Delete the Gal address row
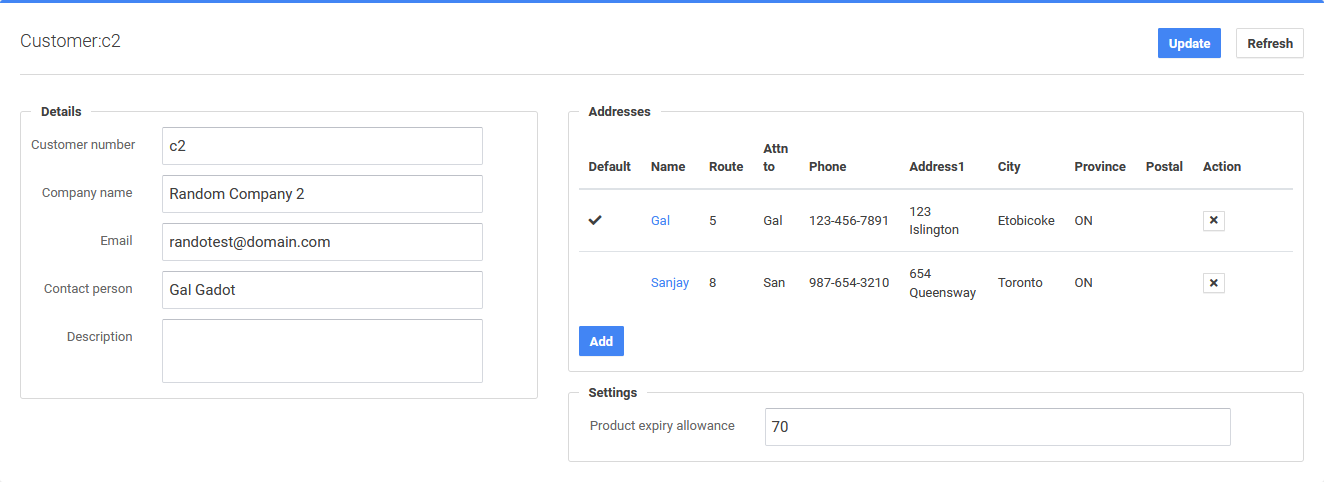The image size is (1324, 482). click(x=1213, y=221)
